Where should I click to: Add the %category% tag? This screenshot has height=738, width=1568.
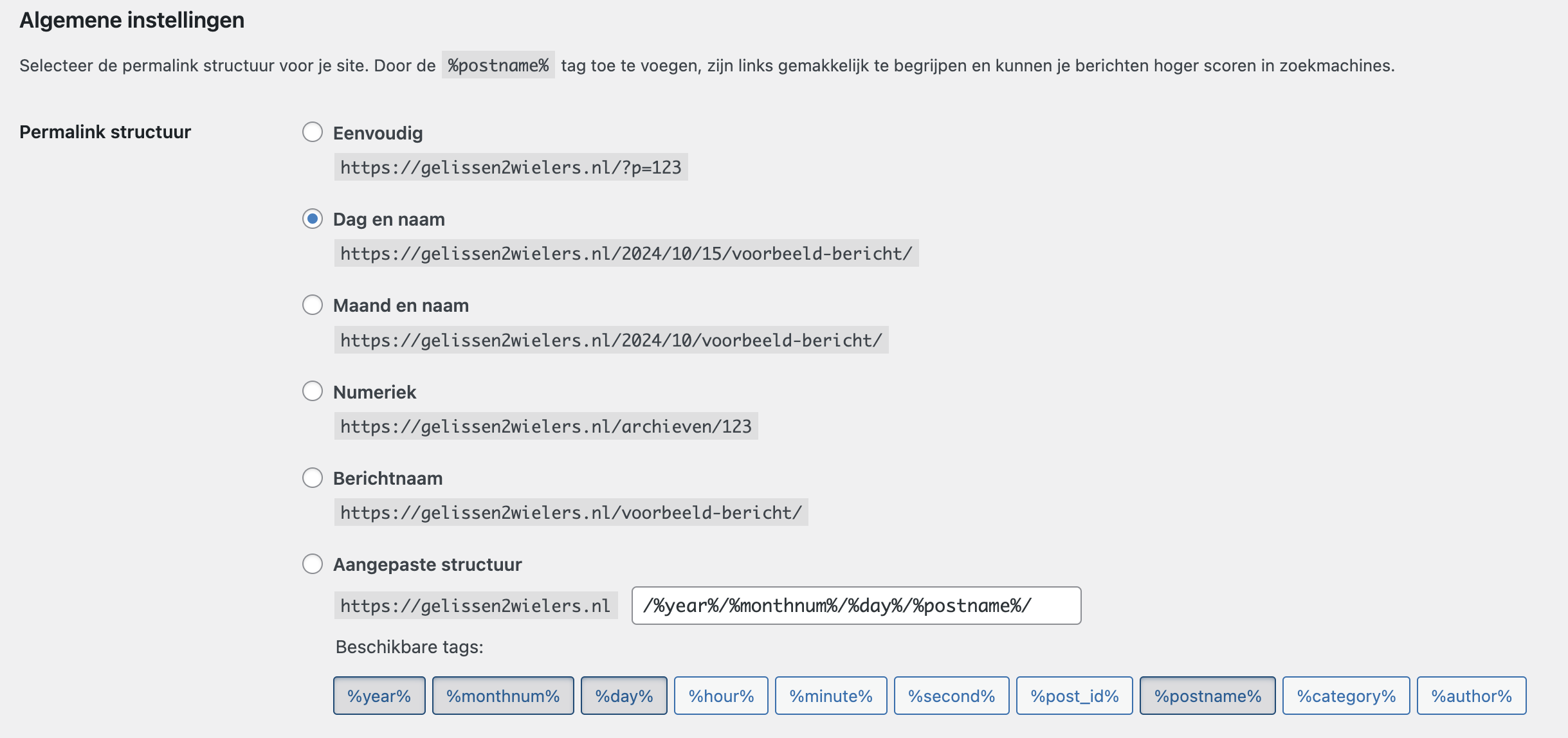[x=1346, y=696]
